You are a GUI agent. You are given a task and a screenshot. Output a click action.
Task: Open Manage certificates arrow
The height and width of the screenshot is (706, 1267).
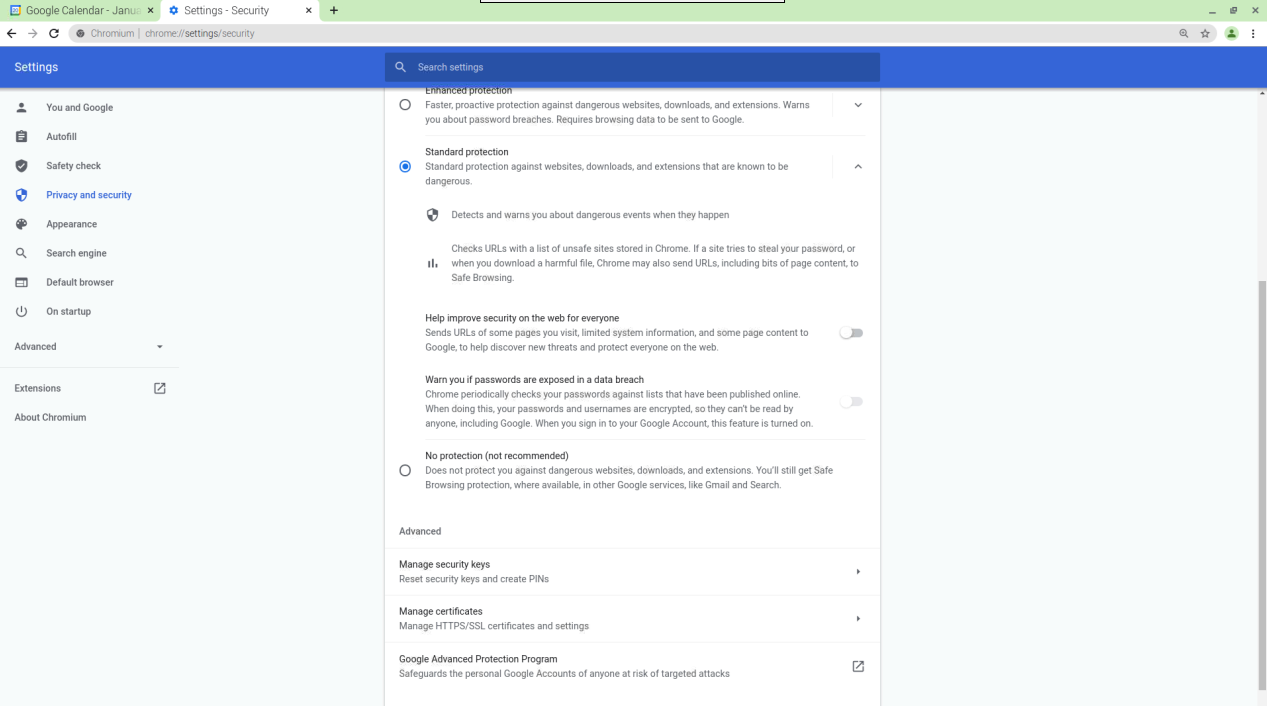click(x=858, y=619)
